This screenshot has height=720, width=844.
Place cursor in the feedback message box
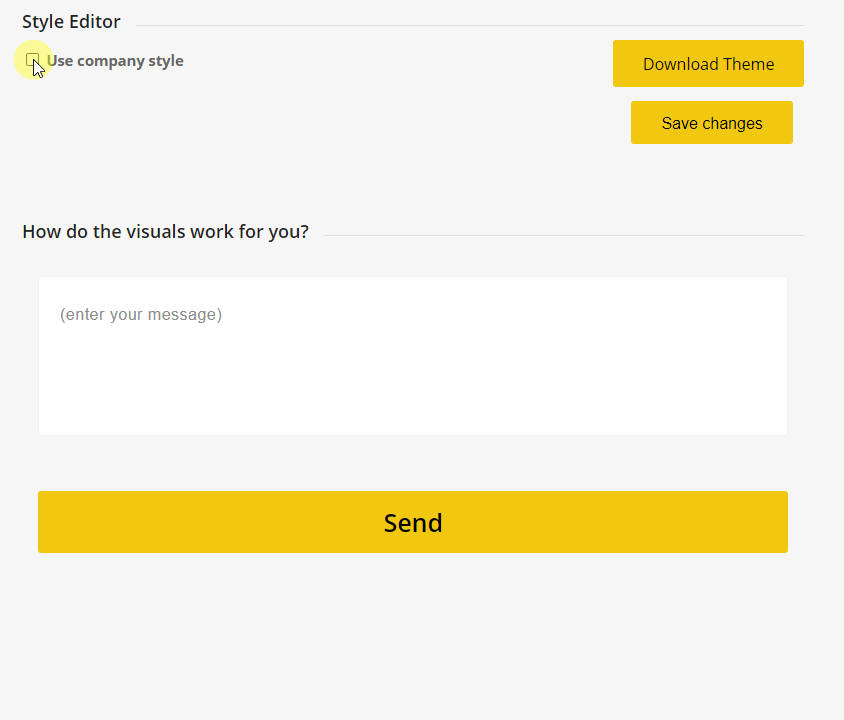coord(412,370)
